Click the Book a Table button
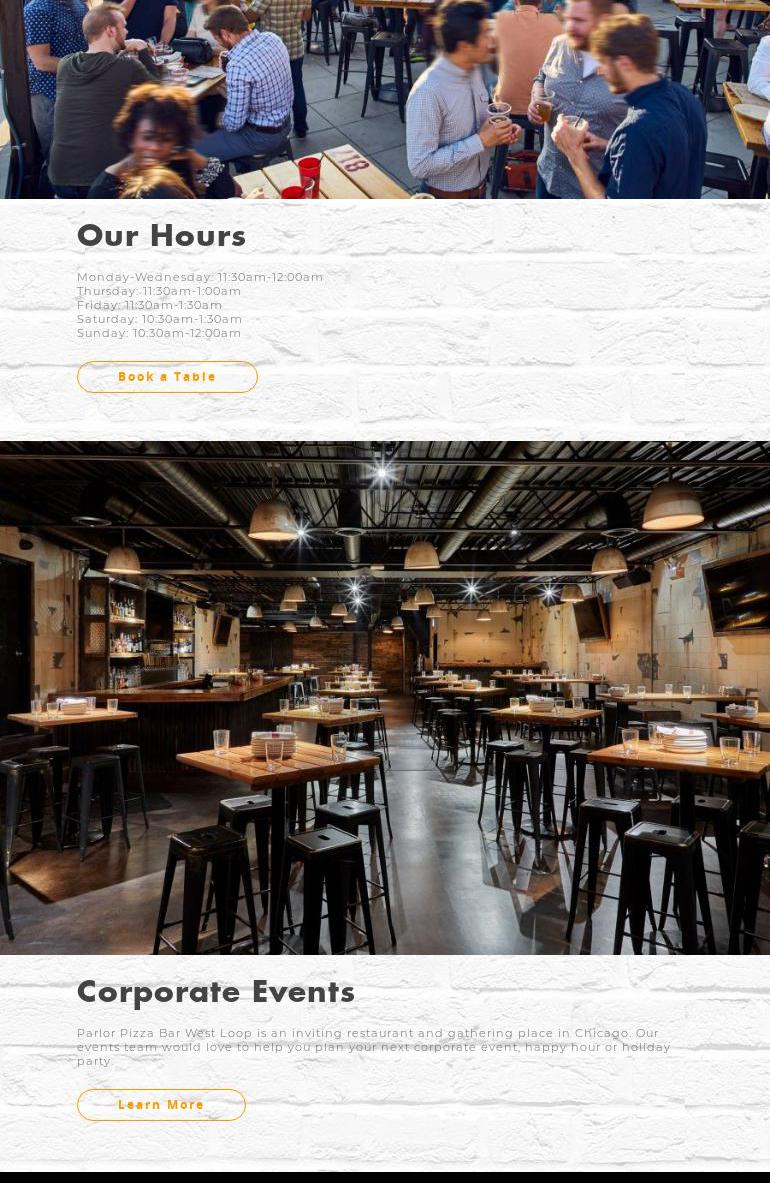The height and width of the screenshot is (1183, 770). click(167, 376)
